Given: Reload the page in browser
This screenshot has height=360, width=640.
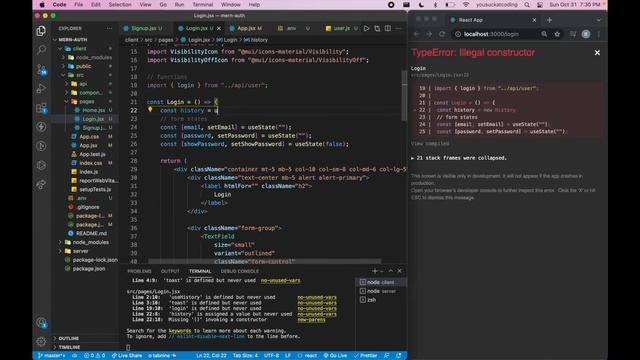Looking at the screenshot, I should (x=442, y=34).
